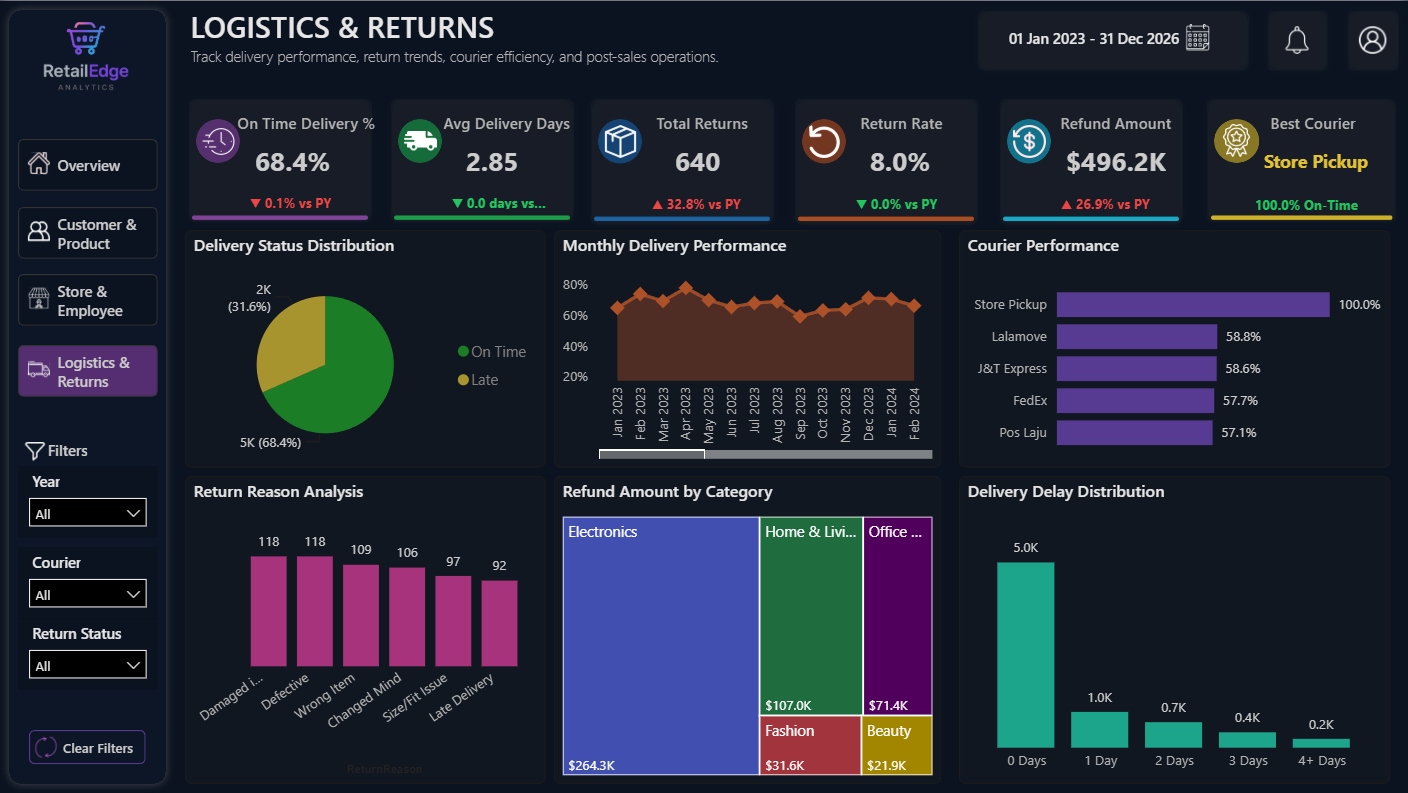Click the Monthly Delivery Performance scrollbar handle
This screenshot has width=1408, height=793.
click(x=652, y=454)
